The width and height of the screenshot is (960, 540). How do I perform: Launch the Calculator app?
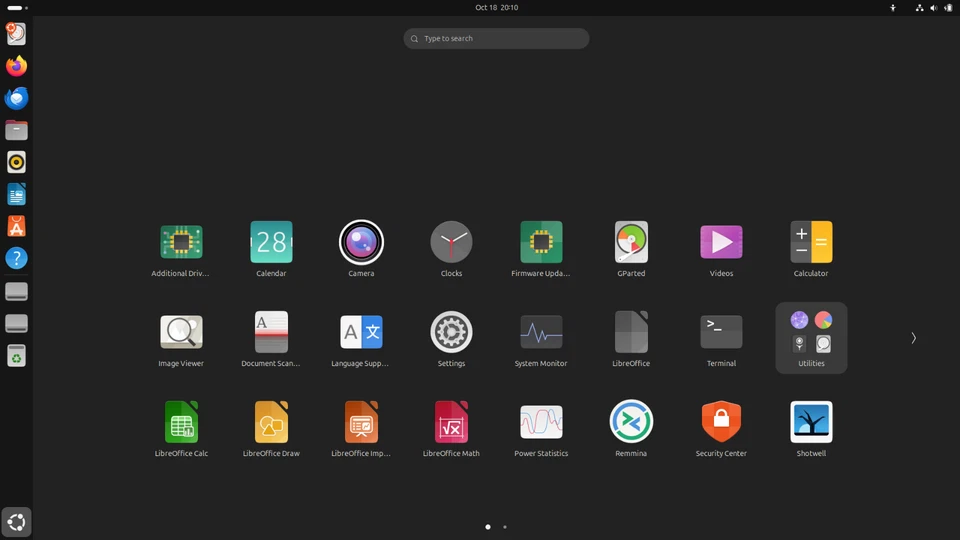point(811,242)
